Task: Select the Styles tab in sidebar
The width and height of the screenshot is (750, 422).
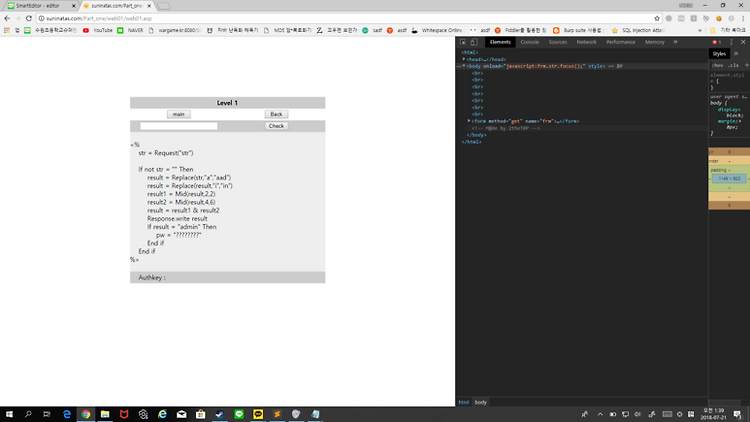Action: click(719, 54)
